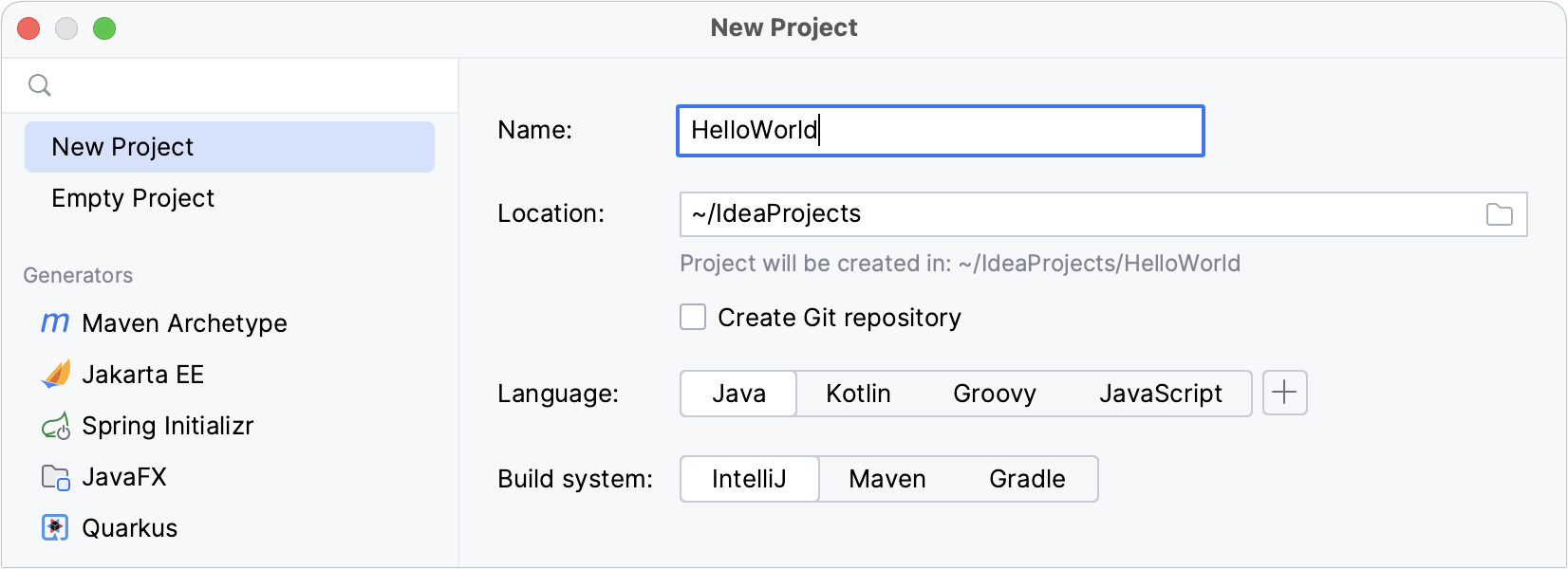The width and height of the screenshot is (1568, 569).
Task: Click the Build system: label
Action: (x=575, y=479)
